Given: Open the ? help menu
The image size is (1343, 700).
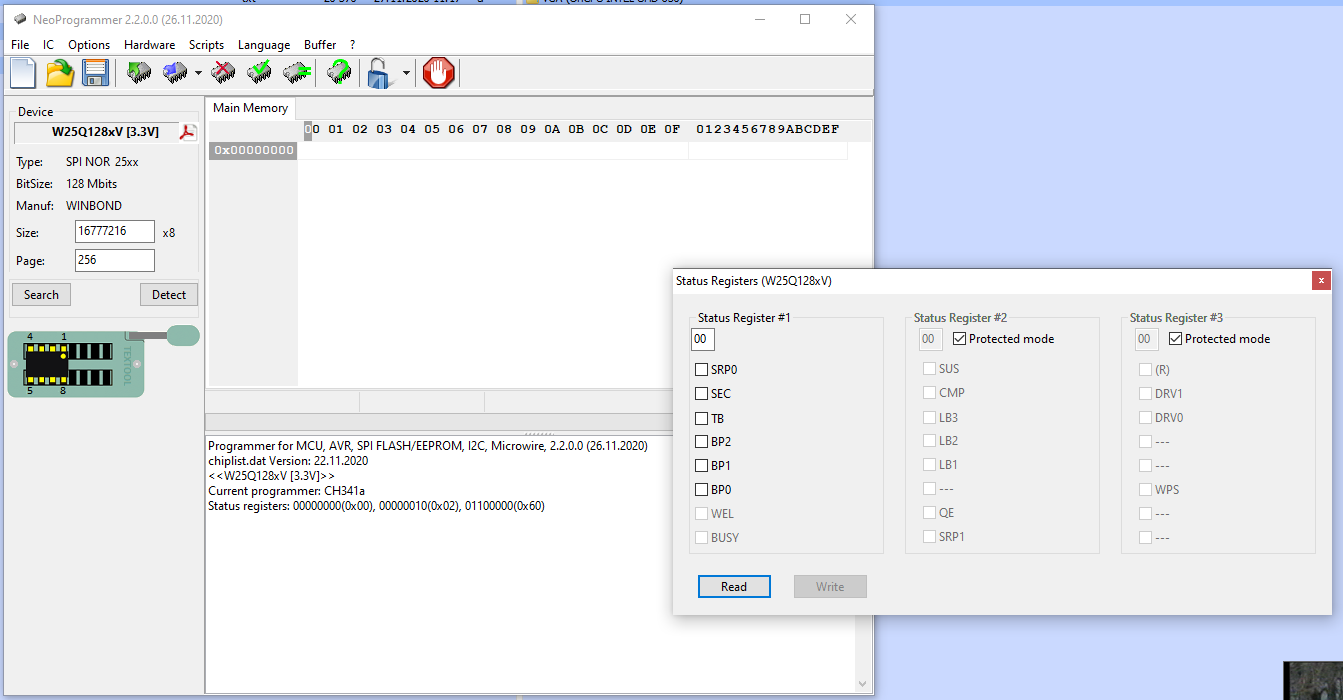Looking at the screenshot, I should click(352, 45).
